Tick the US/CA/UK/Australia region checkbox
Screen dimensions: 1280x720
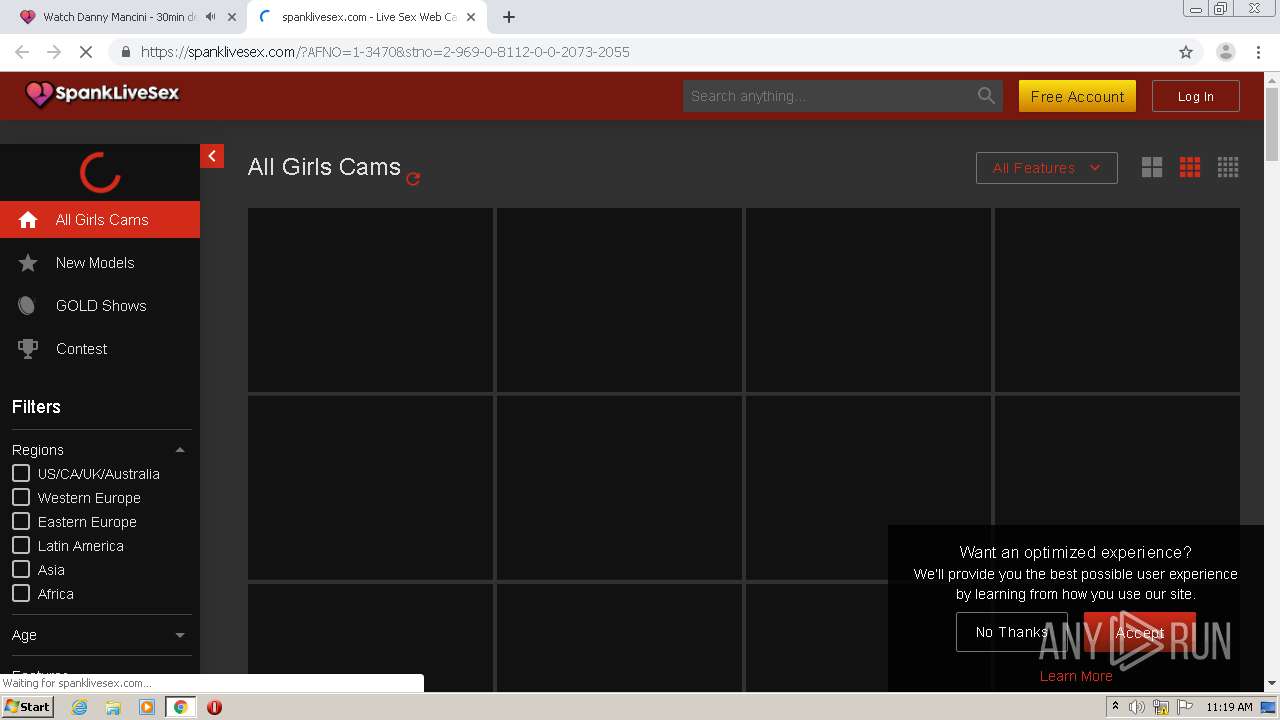pos(21,473)
